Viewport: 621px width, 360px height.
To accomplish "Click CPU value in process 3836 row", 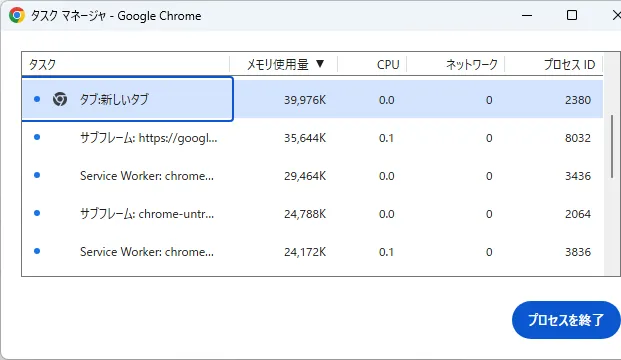I will pyautogui.click(x=386, y=252).
